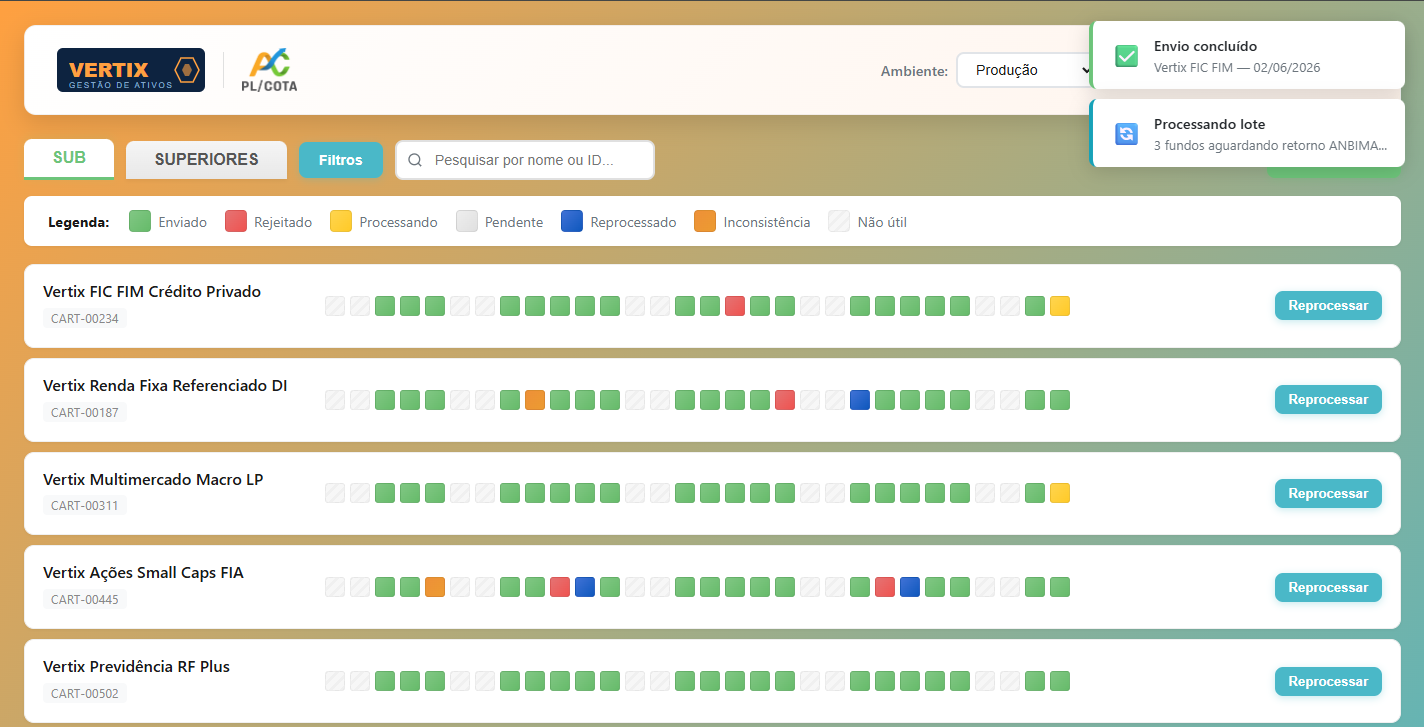
Task: Click the CART-00445 ID badge
Action: click(x=85, y=600)
